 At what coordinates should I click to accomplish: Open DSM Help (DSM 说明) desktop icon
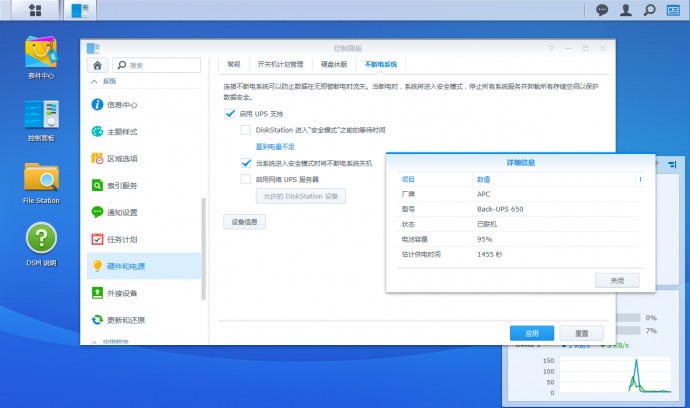point(41,245)
